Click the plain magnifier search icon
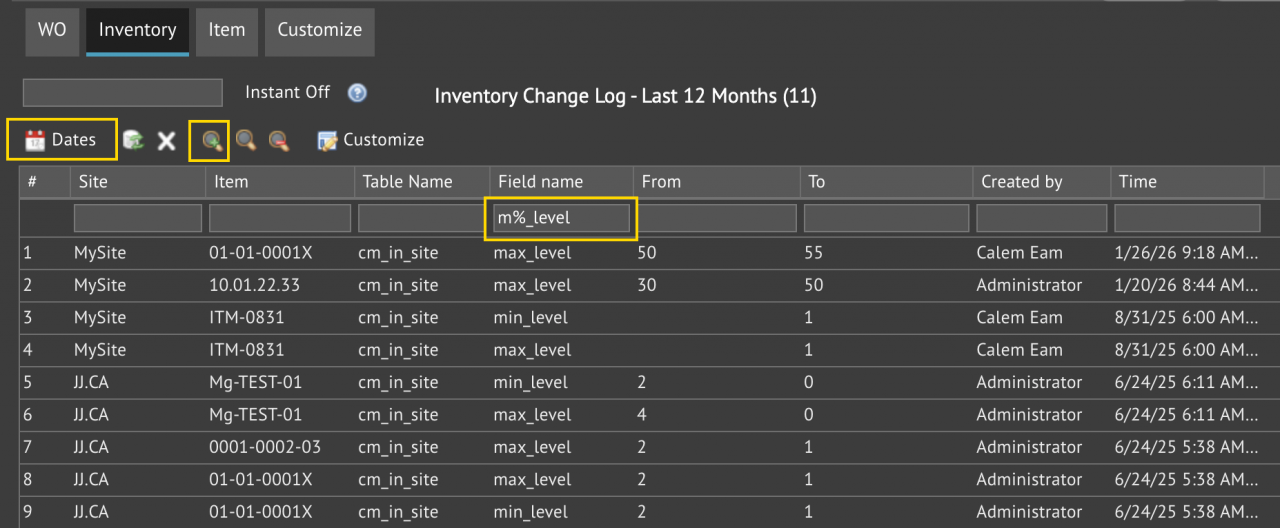Image resolution: width=1280 pixels, height=528 pixels. (246, 140)
